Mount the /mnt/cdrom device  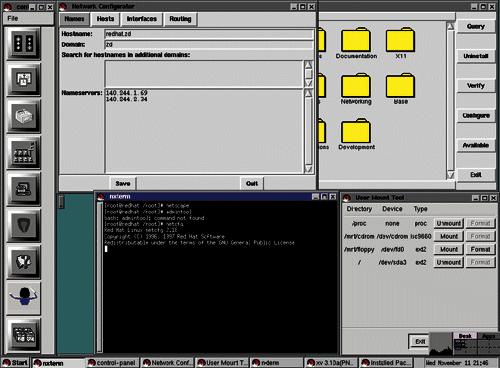[x=449, y=236]
